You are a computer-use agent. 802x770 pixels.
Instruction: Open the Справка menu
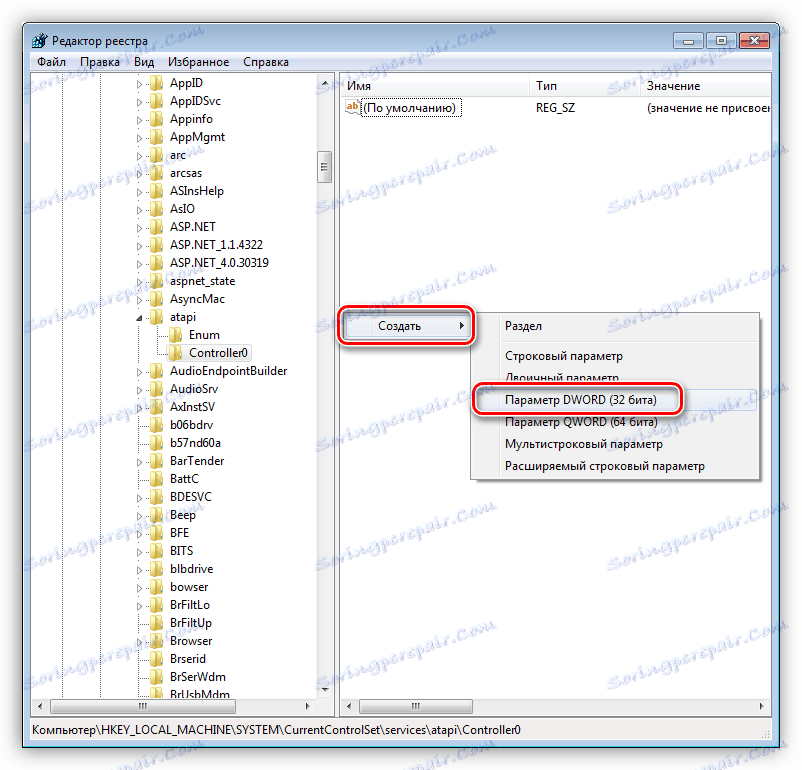[266, 62]
